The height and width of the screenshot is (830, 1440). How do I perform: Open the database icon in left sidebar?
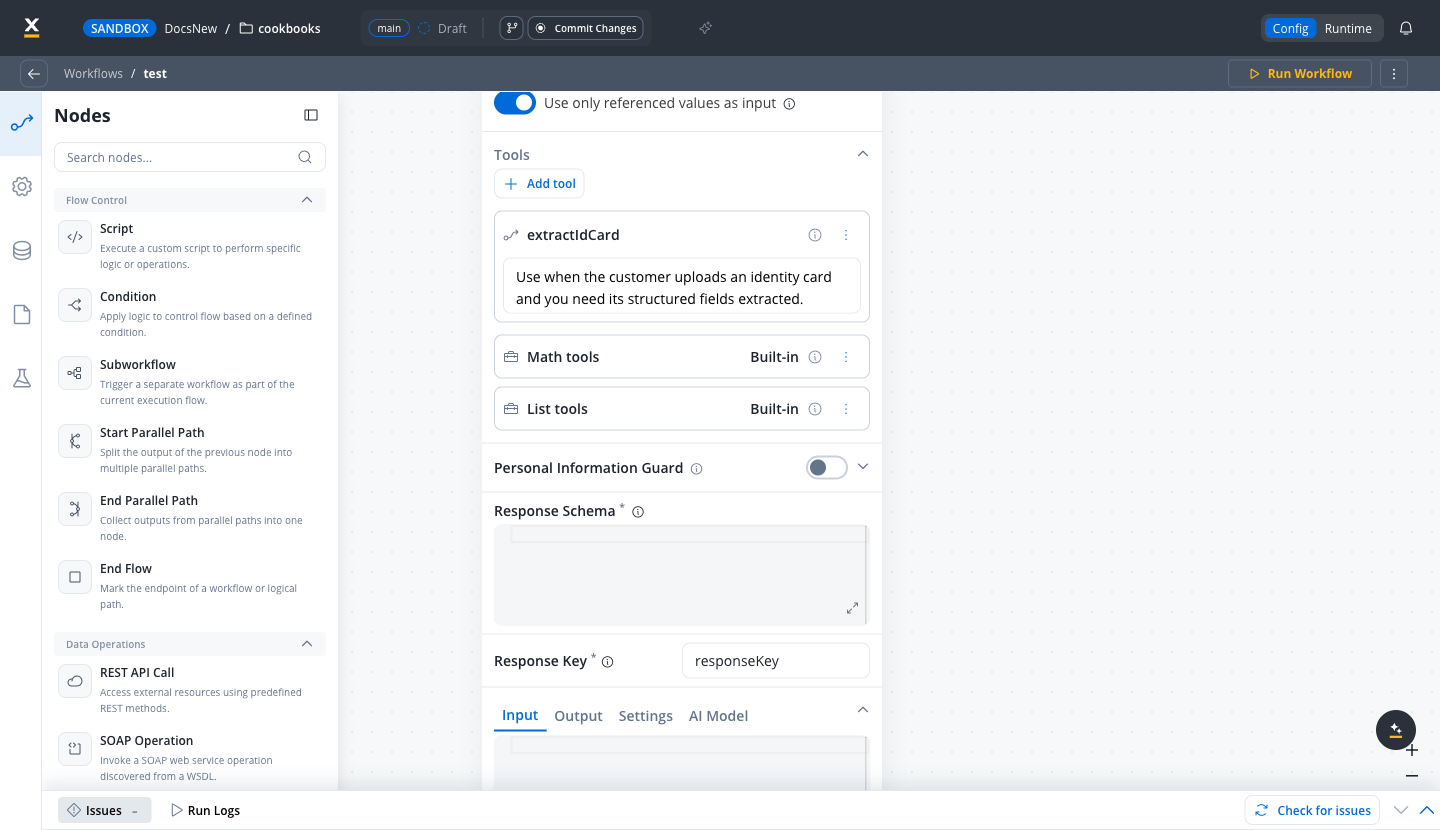(x=21, y=250)
